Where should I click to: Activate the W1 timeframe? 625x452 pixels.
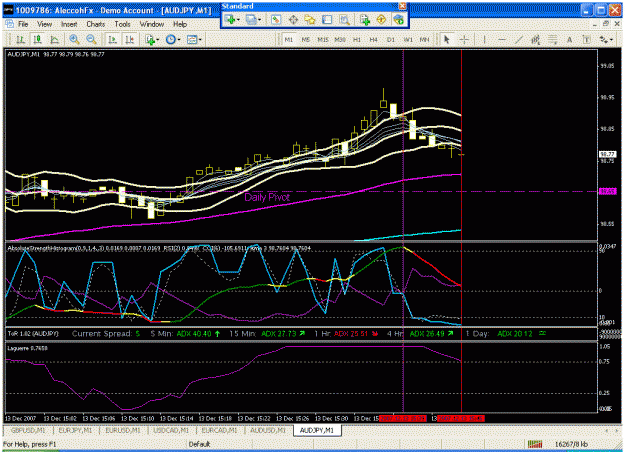[408, 39]
